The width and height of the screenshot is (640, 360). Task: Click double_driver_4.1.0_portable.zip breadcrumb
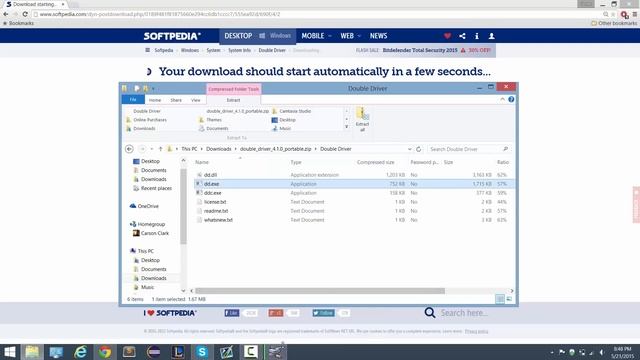tap(276, 149)
